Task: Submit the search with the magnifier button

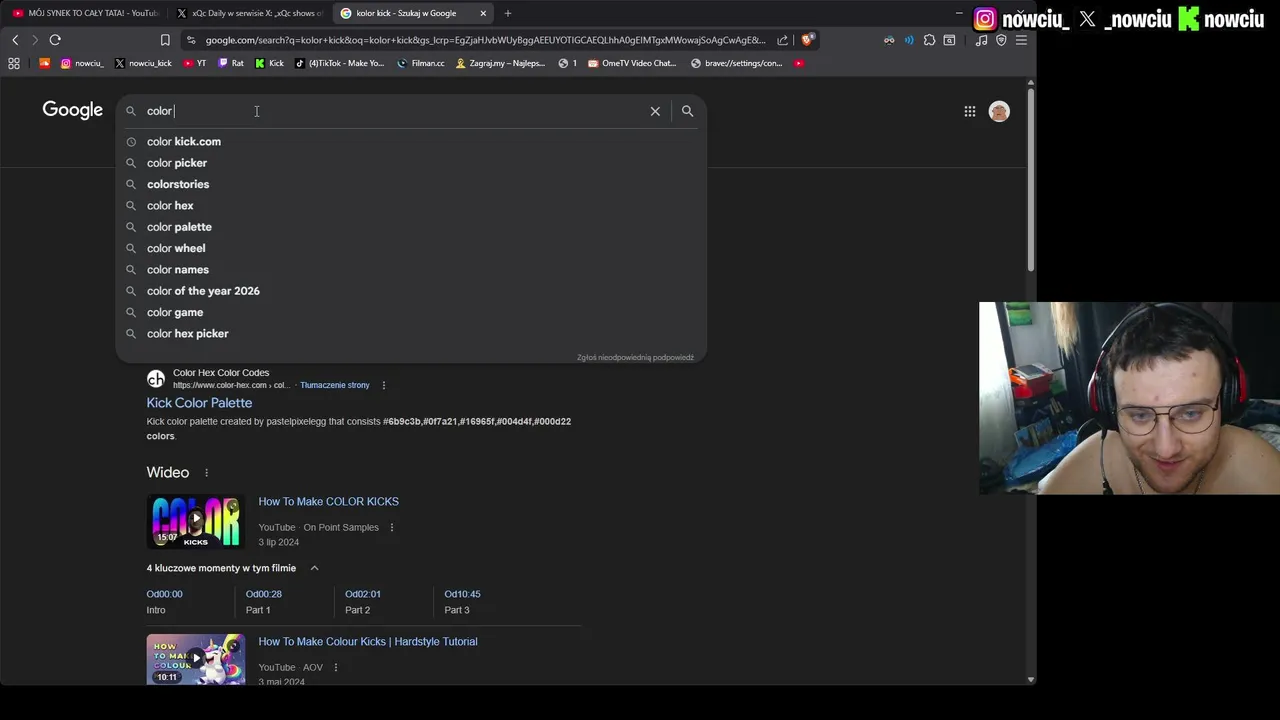Action: click(687, 111)
